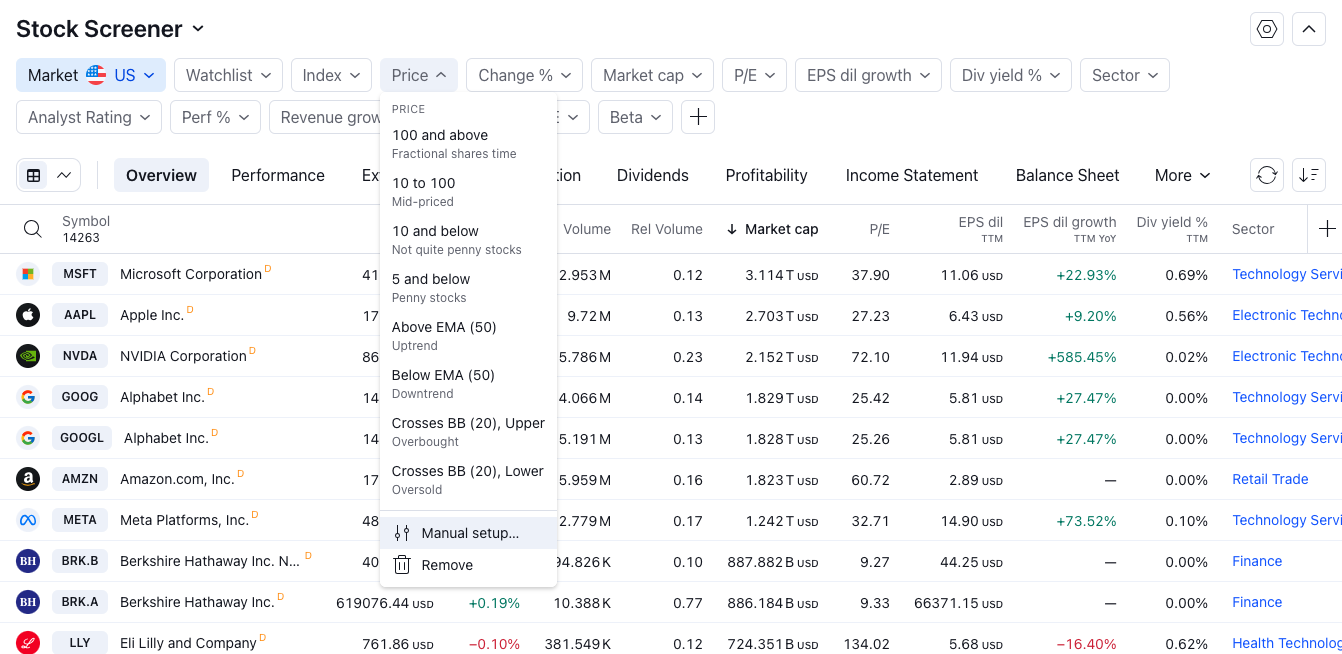Select '5 and below' penny stocks
Image resolution: width=1342 pixels, height=654 pixels.
468,288
